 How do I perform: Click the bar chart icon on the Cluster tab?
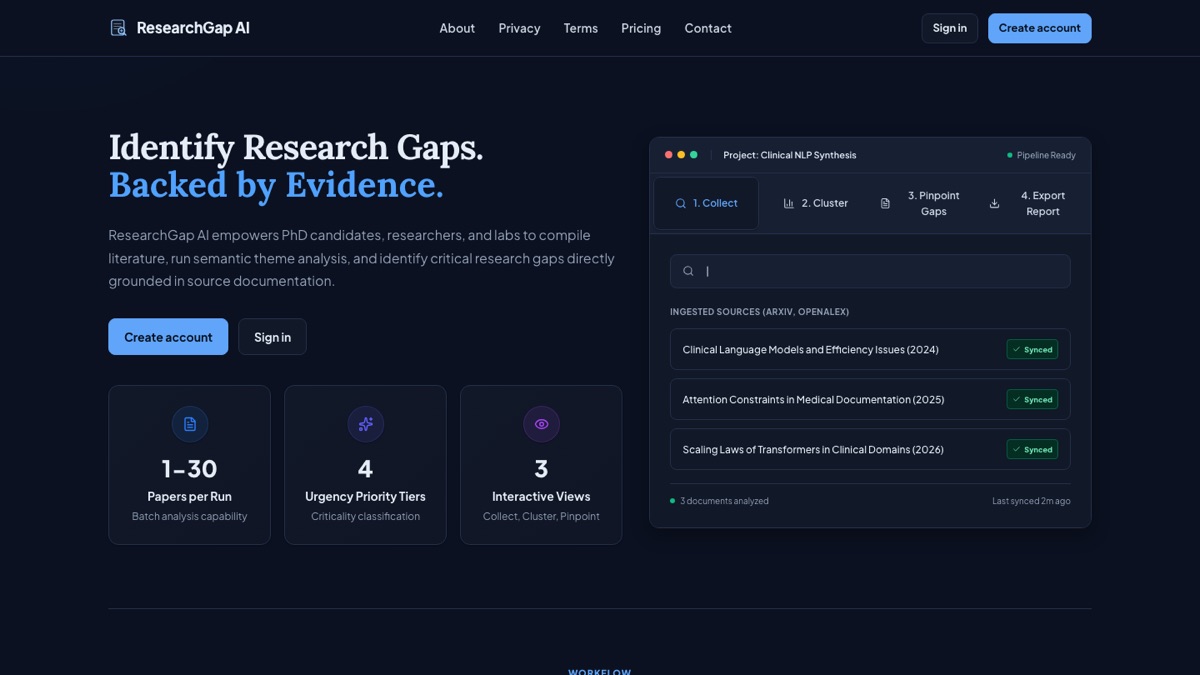pyautogui.click(x=789, y=203)
